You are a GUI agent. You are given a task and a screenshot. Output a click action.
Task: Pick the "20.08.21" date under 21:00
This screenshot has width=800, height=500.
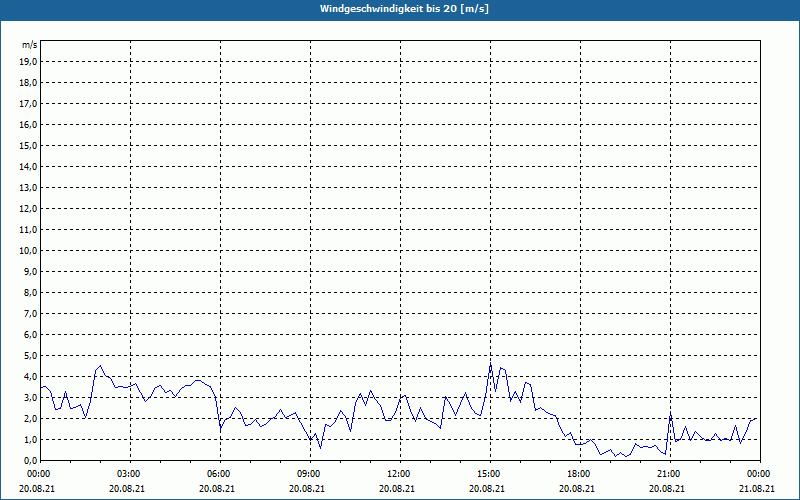667,488
